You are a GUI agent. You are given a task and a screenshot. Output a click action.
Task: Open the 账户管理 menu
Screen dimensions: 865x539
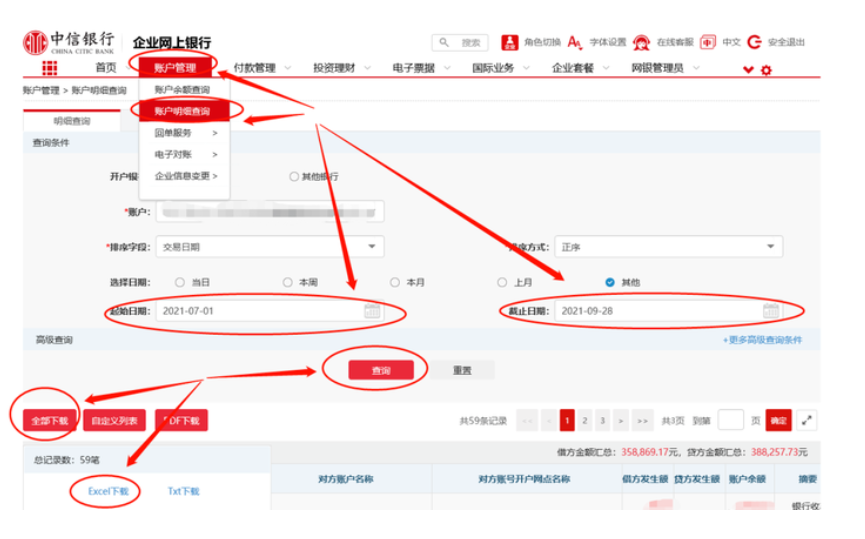pos(175,68)
